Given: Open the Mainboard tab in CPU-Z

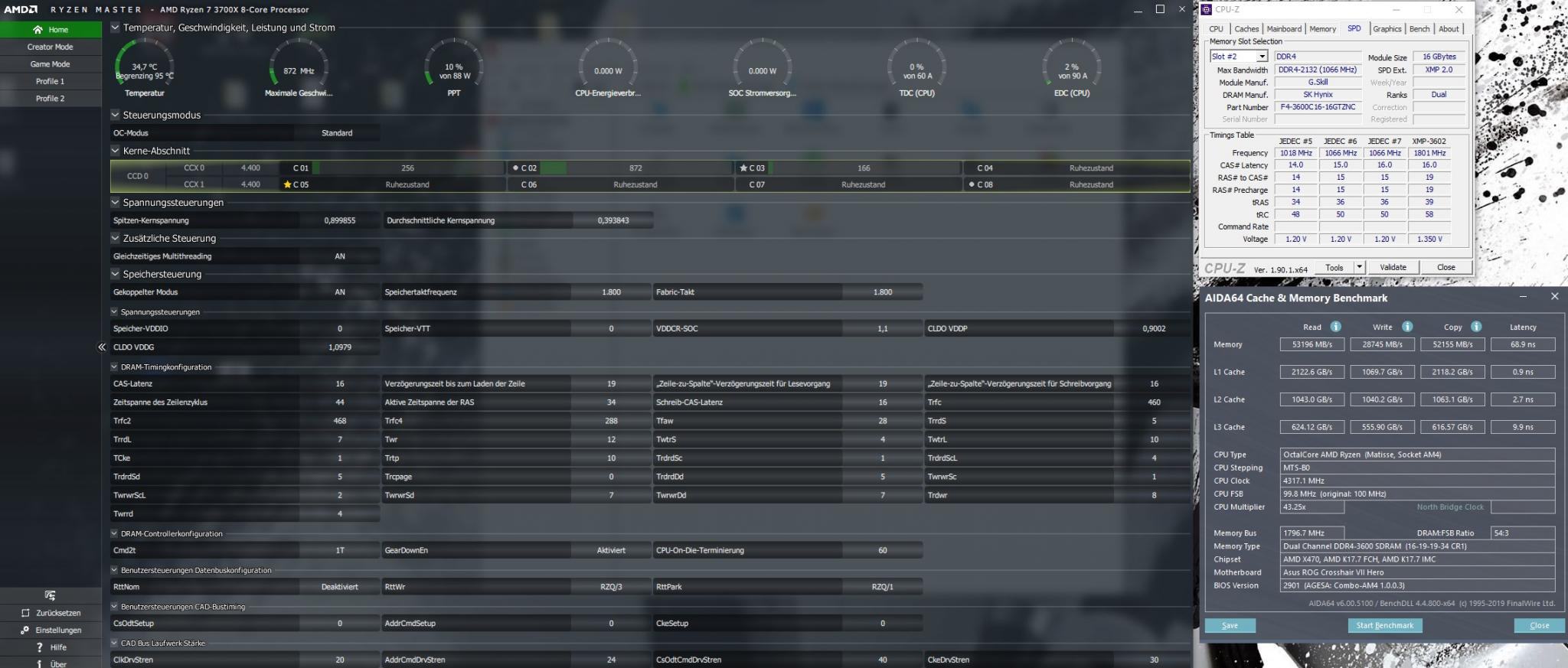Looking at the screenshot, I should [1284, 29].
